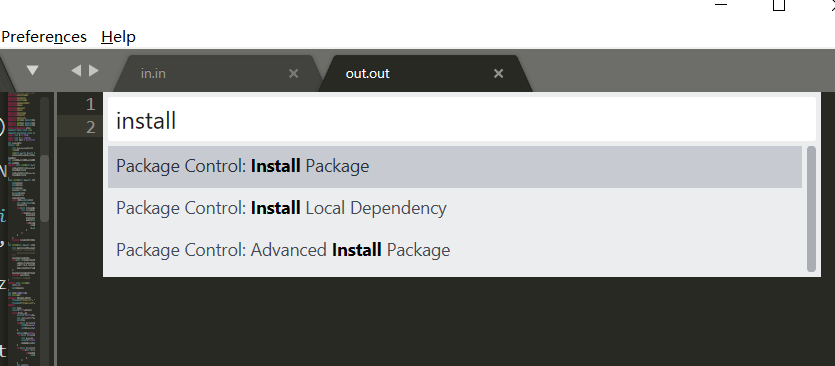Go to previous tab with left arrow
The height and width of the screenshot is (366, 835).
[x=76, y=70]
